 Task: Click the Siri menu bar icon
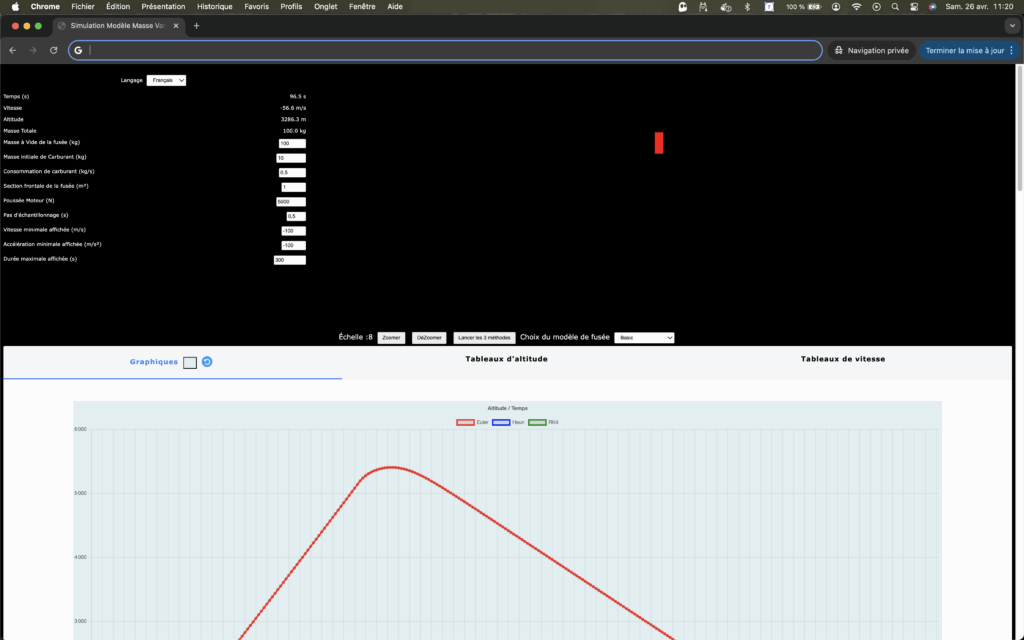[933, 7]
